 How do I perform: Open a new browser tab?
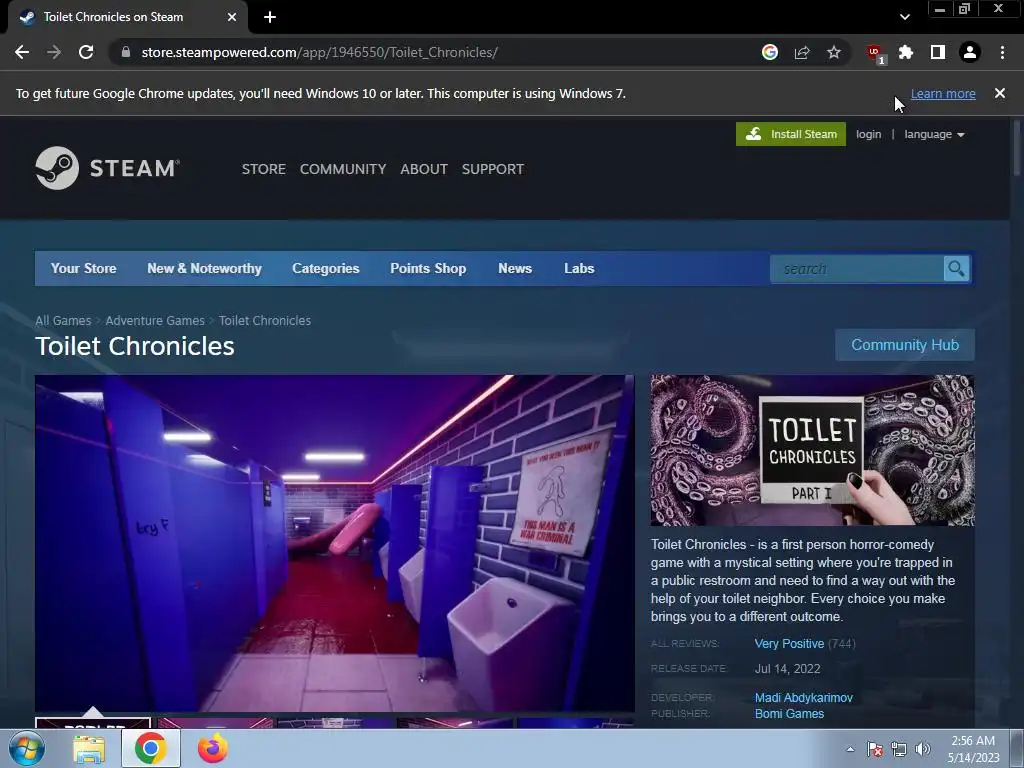[270, 17]
